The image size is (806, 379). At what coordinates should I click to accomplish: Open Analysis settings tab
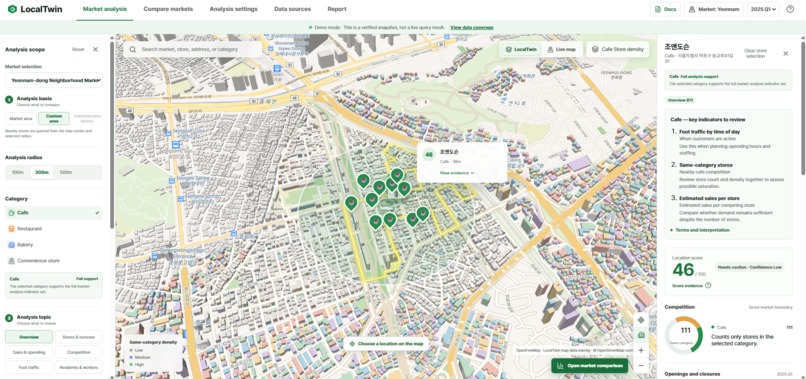click(x=233, y=9)
